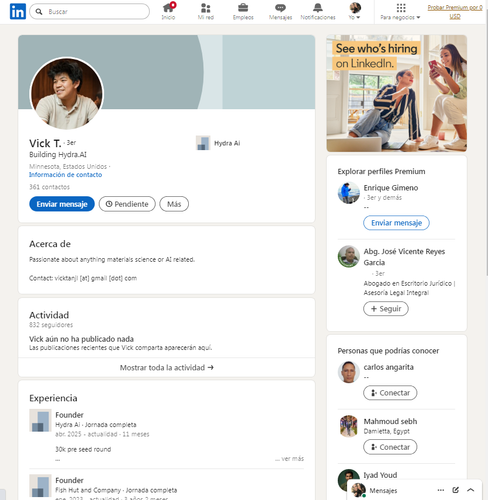Viewport: 488px width, 500px height.
Task: Open Hydra AI company link
Action: pyautogui.click(x=227, y=143)
